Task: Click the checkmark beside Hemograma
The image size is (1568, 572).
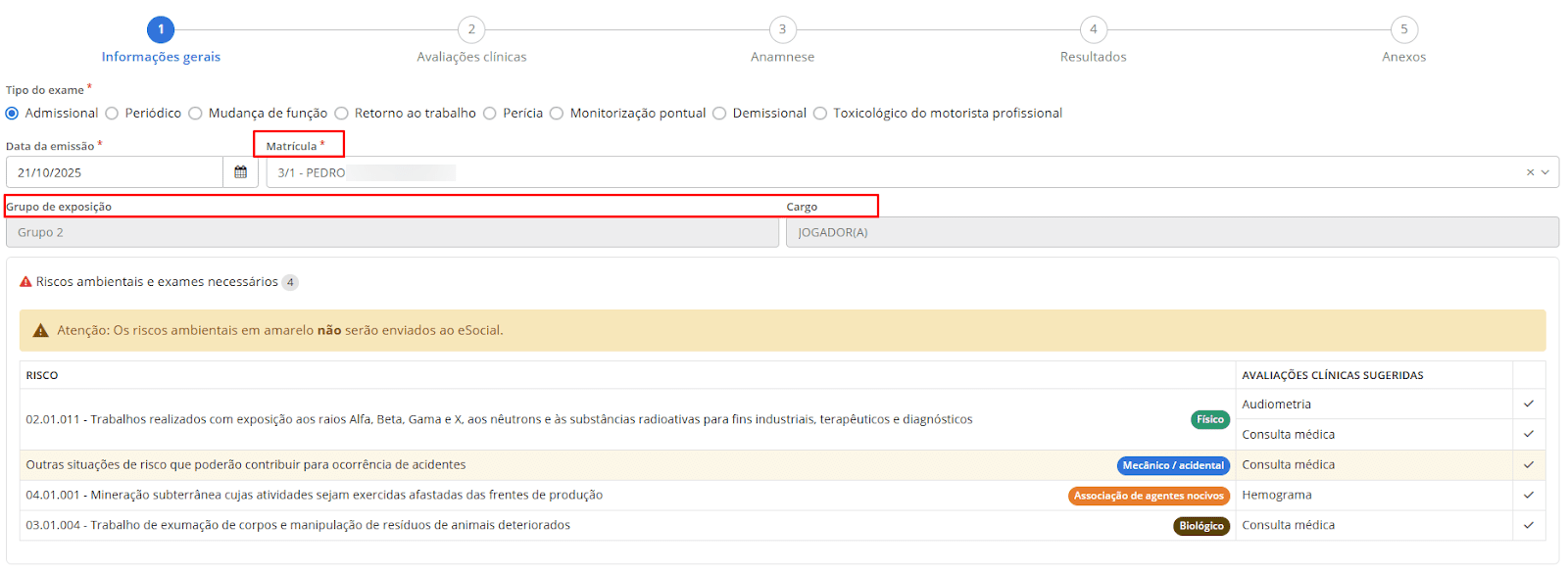Action: click(1528, 495)
